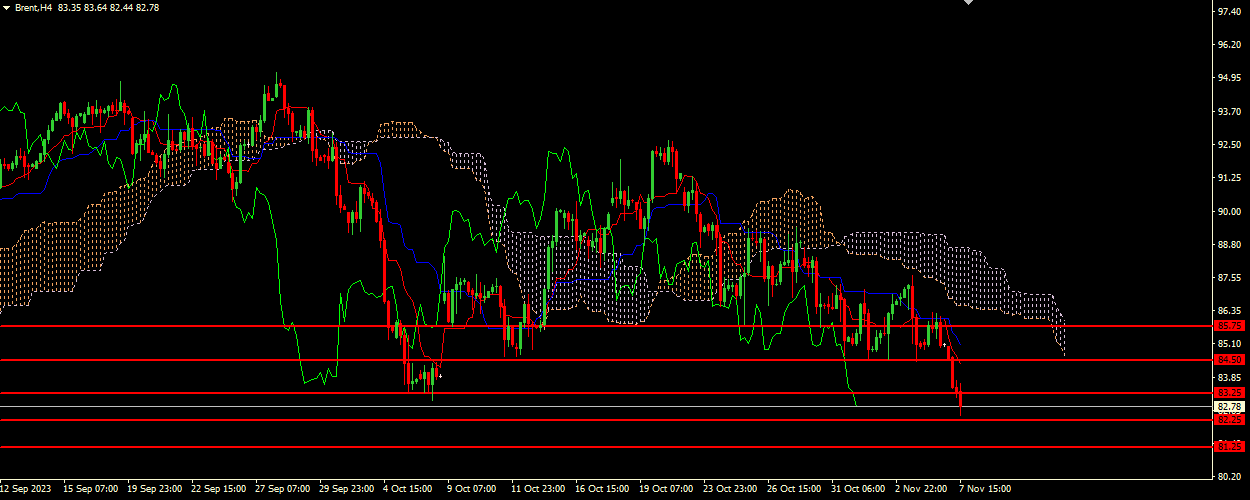The width and height of the screenshot is (1250, 500).
Task: Click the 7 Nov 15:00 time axis label
Action: pyautogui.click(x=985, y=490)
